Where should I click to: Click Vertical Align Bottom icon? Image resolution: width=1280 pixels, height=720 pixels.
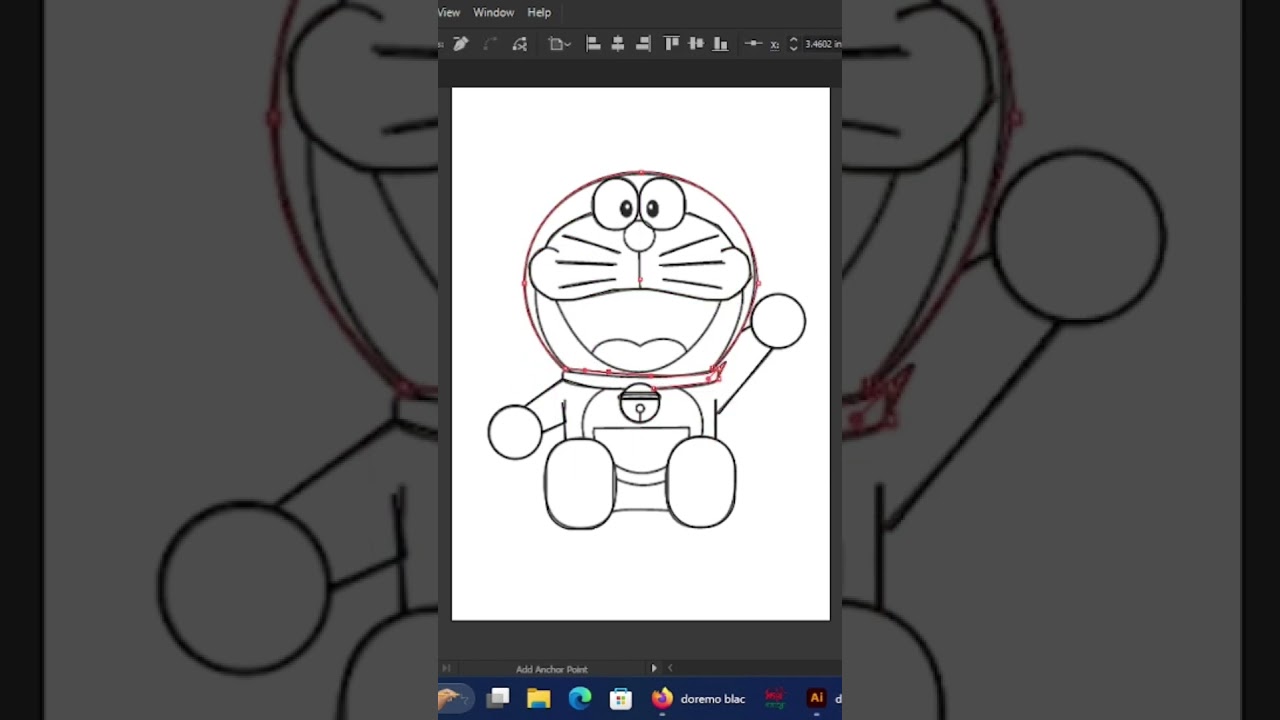[720, 44]
